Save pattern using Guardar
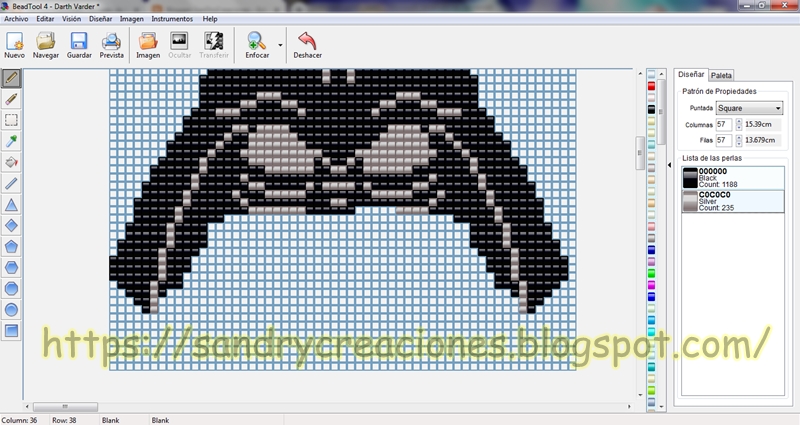 [x=79, y=45]
